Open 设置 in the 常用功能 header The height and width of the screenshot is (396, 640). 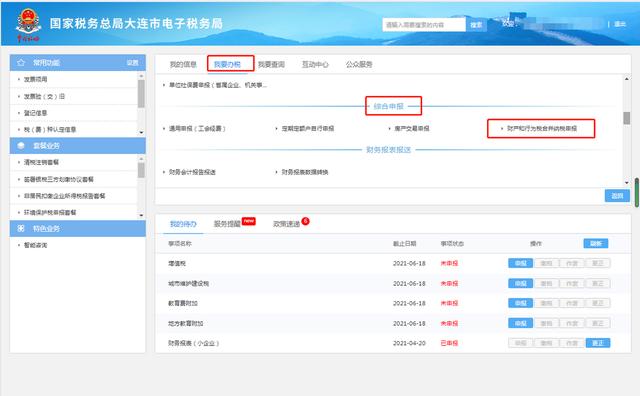(x=132, y=62)
